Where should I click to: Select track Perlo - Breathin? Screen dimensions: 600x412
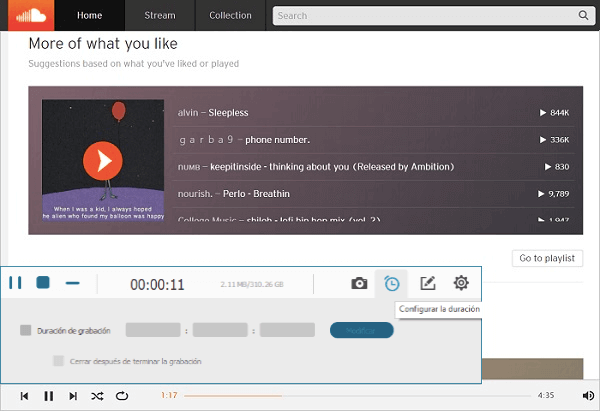pos(234,194)
